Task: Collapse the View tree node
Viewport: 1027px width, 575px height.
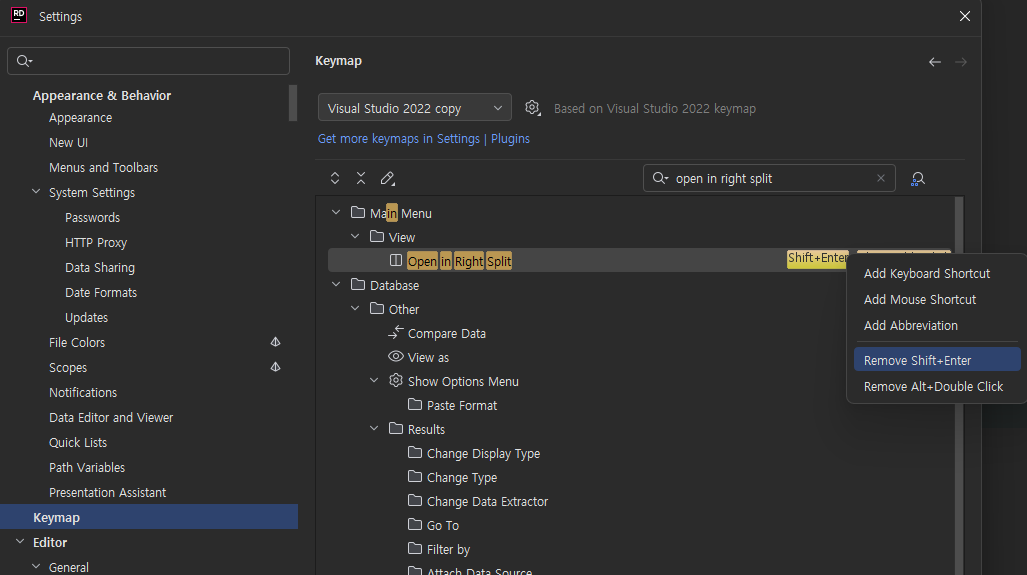Action: [355, 236]
